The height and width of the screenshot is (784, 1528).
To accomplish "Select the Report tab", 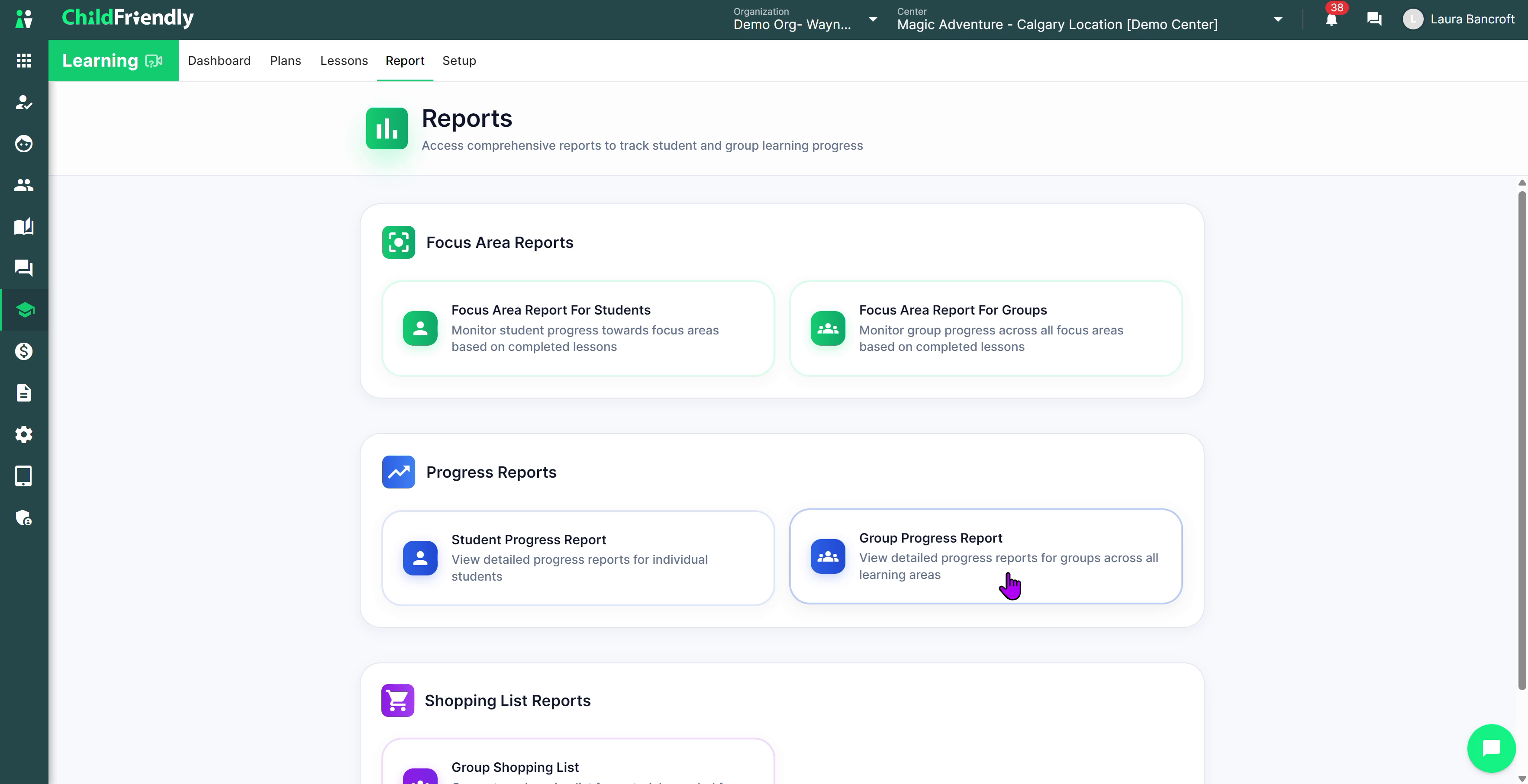I will tap(405, 61).
